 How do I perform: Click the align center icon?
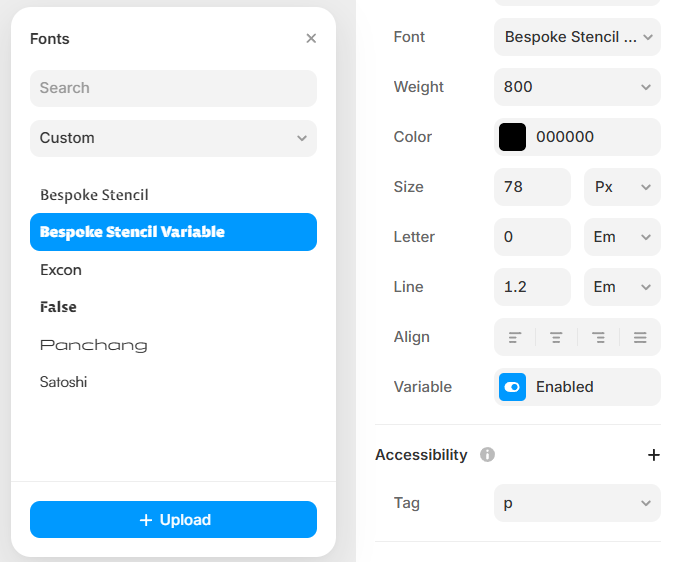(556, 338)
